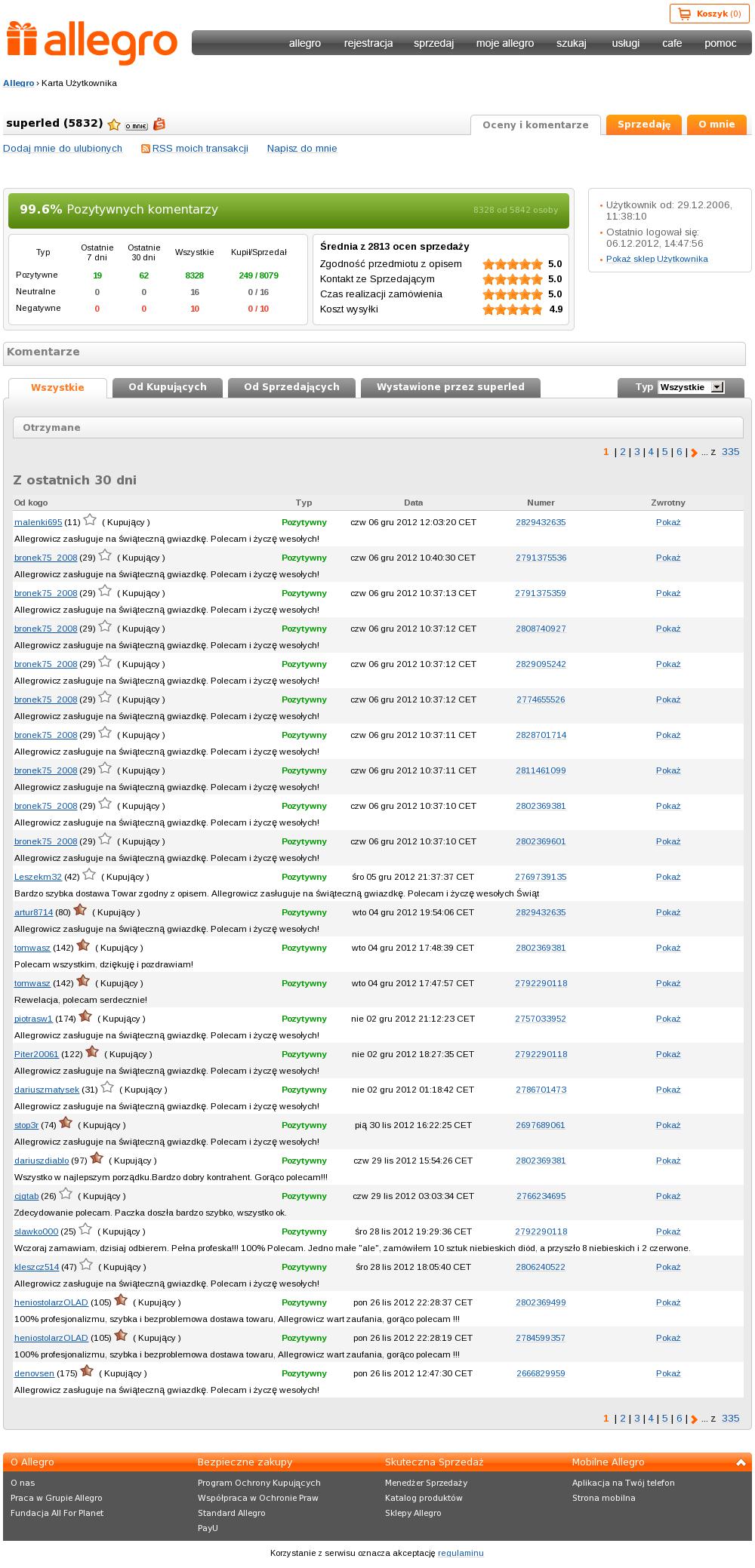Switch to the O mnie tab
This screenshot has width=755, height=1568.
click(x=716, y=125)
